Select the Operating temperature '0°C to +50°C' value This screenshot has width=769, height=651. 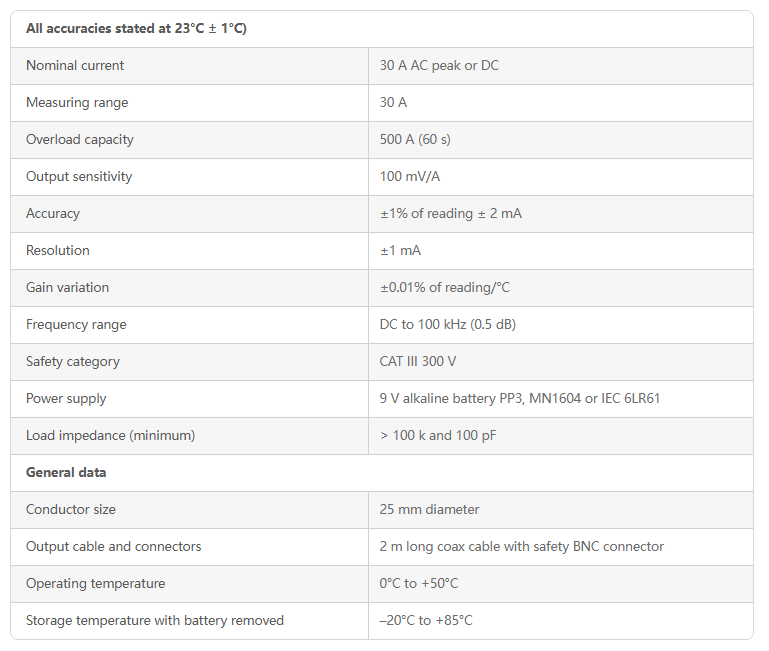[418, 583]
